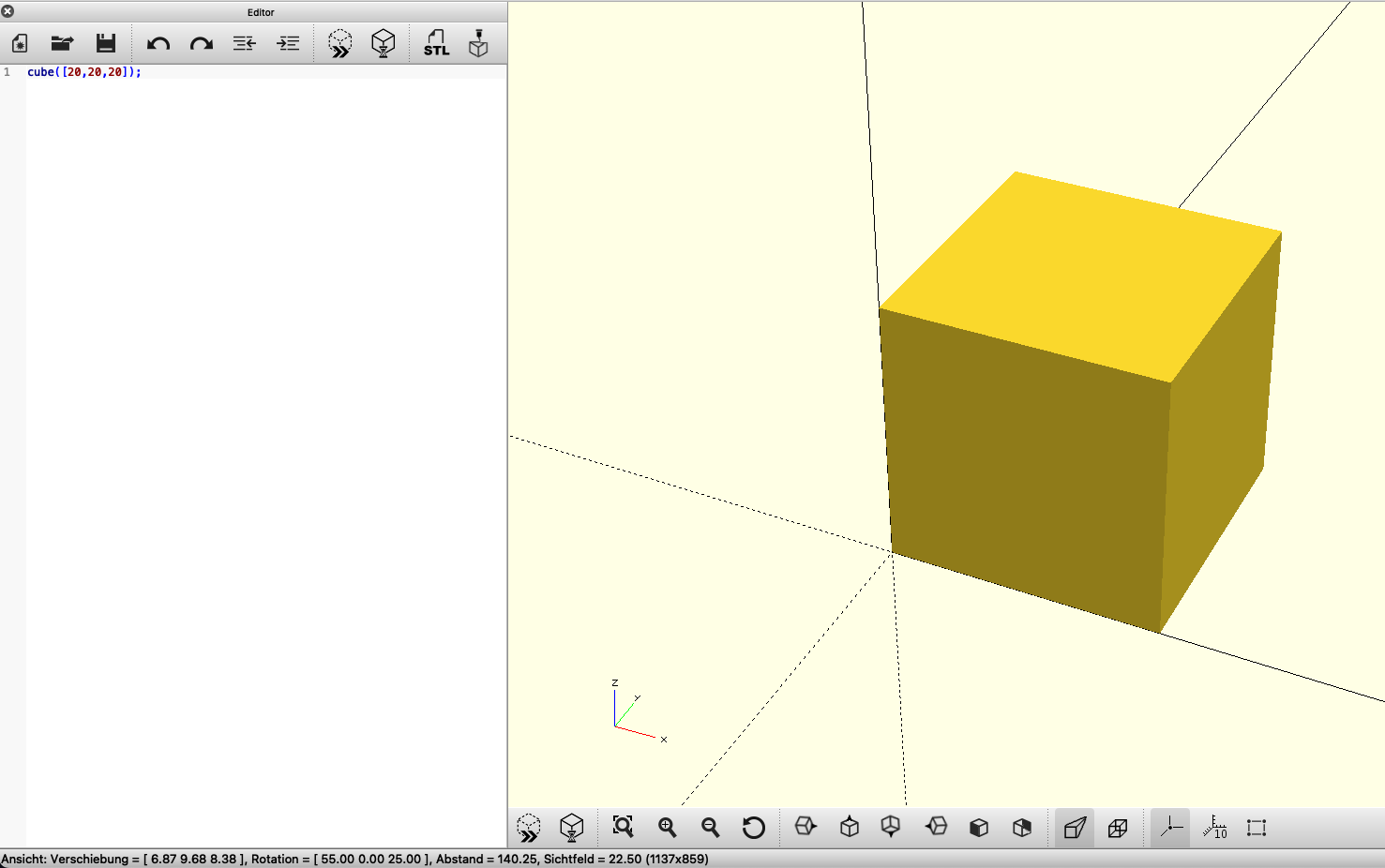Switch to the Bottom view
Screen dimensions: 1385x868
[x=891, y=827]
